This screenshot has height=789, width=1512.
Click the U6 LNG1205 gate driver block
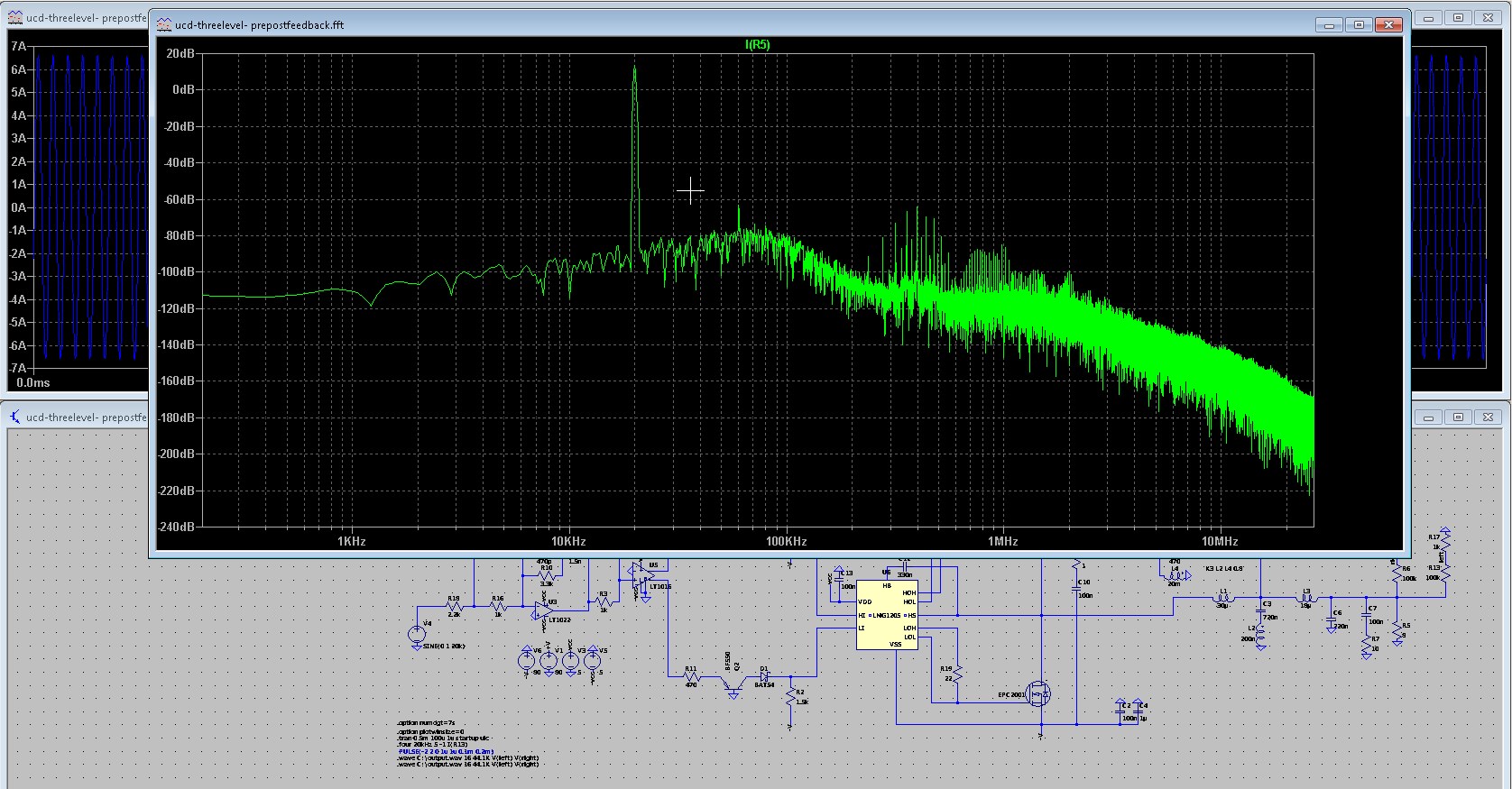[887, 615]
